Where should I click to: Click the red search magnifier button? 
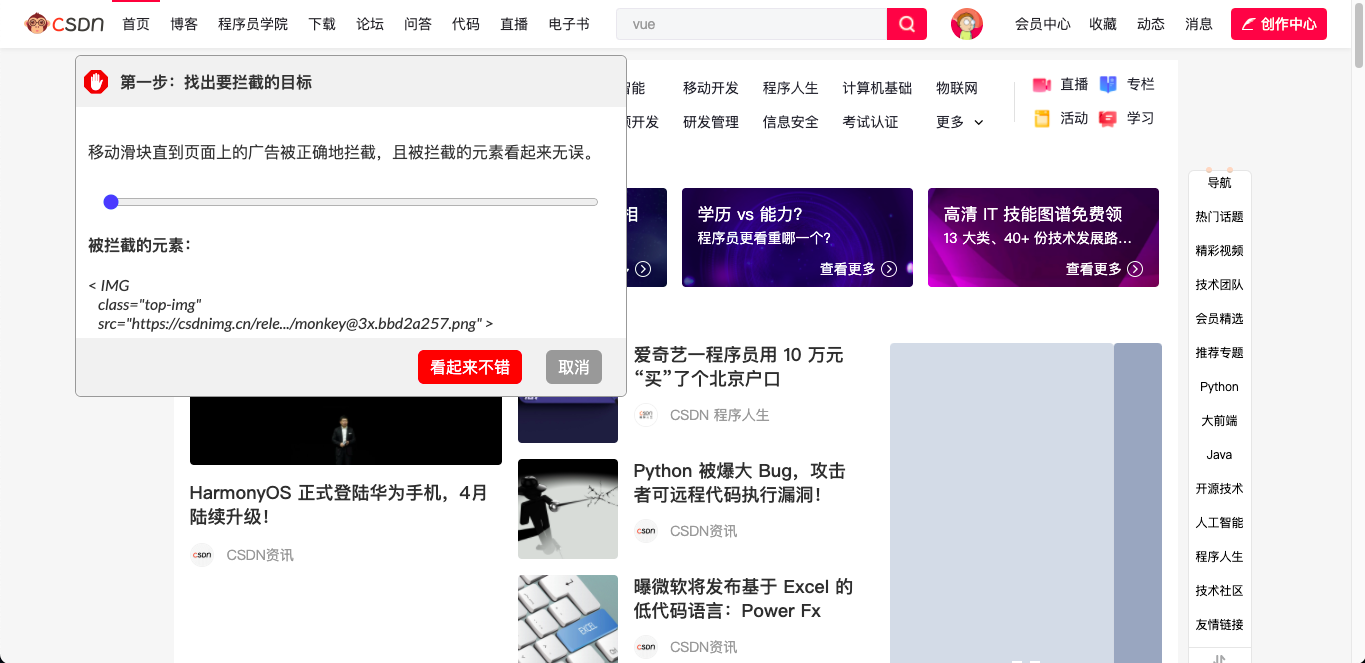[x=907, y=24]
